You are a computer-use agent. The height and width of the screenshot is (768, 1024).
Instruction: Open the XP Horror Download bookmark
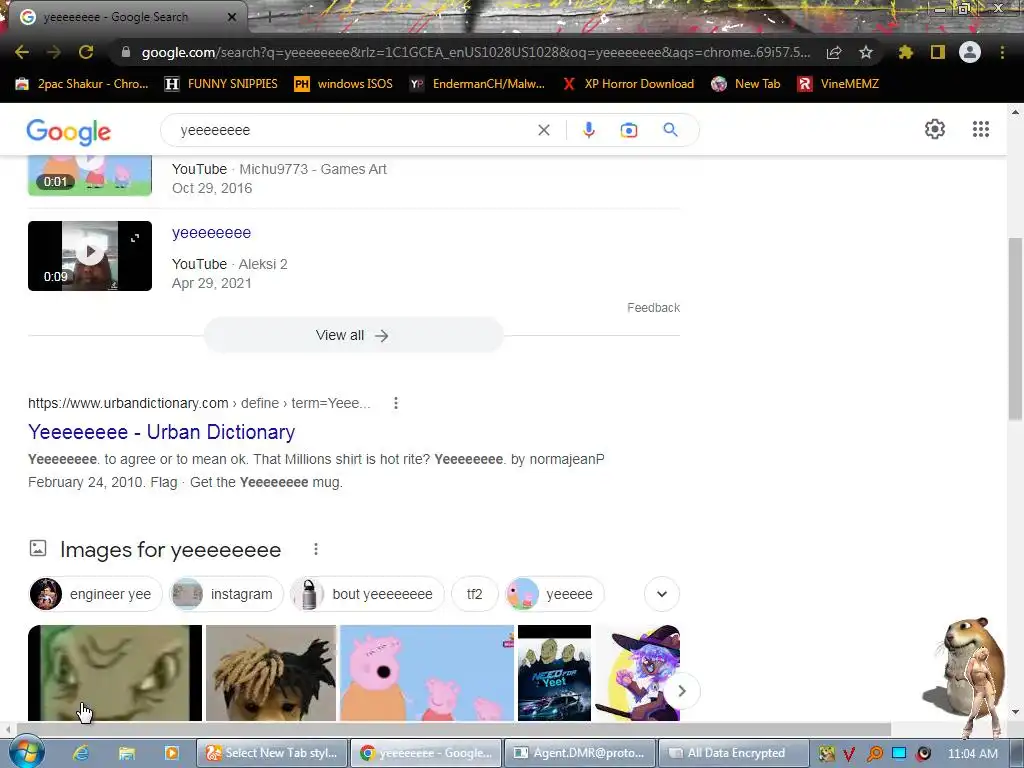coord(628,84)
